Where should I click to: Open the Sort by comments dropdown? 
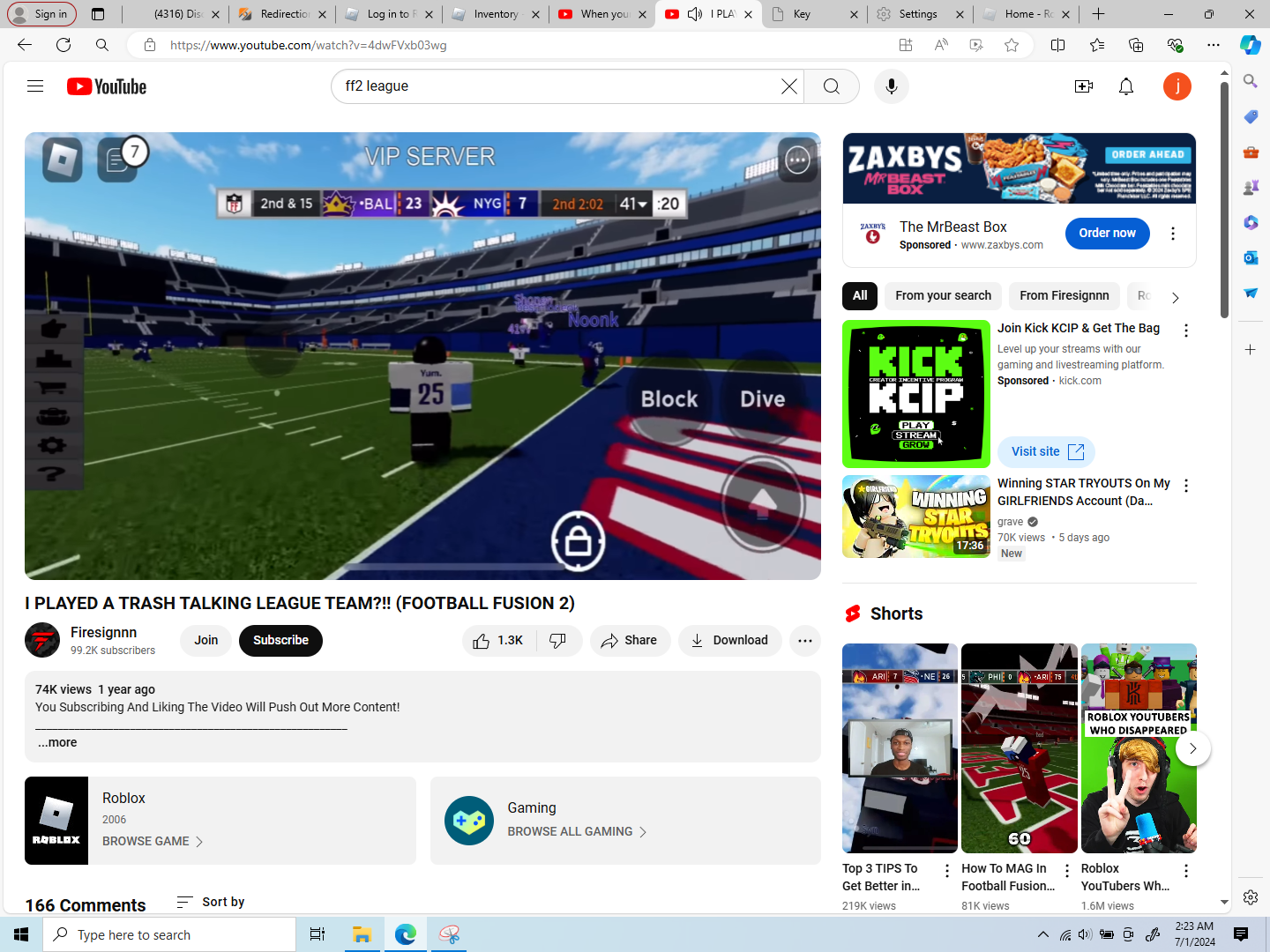tap(211, 902)
